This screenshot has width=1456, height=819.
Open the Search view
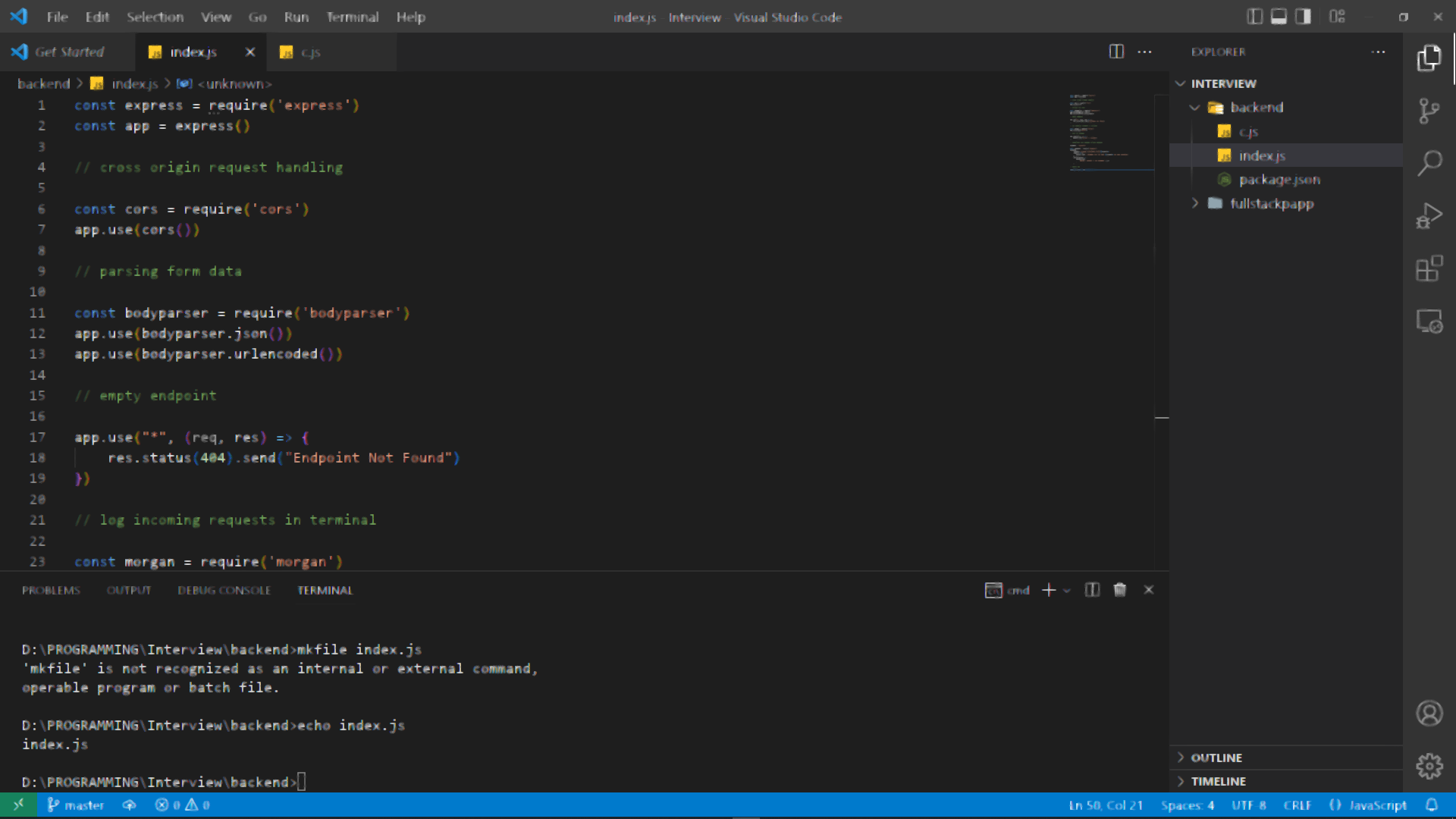(x=1429, y=163)
